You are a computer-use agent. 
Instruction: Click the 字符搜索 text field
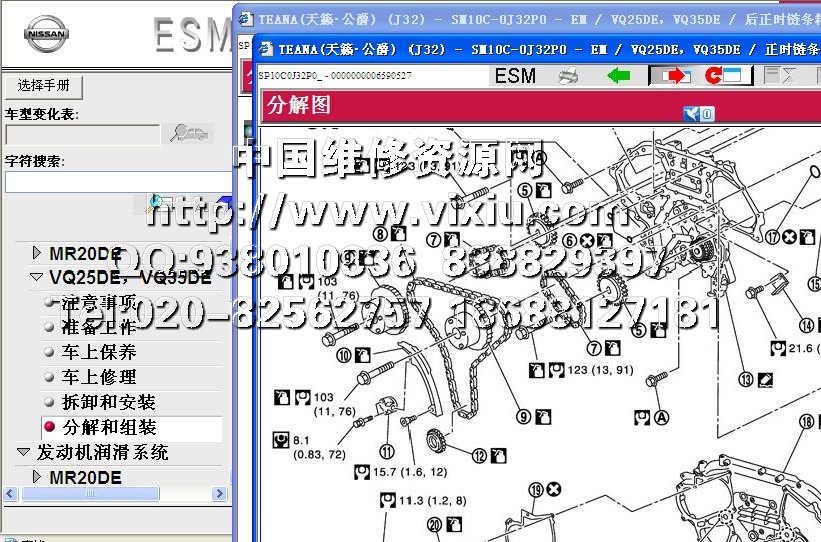pos(118,182)
